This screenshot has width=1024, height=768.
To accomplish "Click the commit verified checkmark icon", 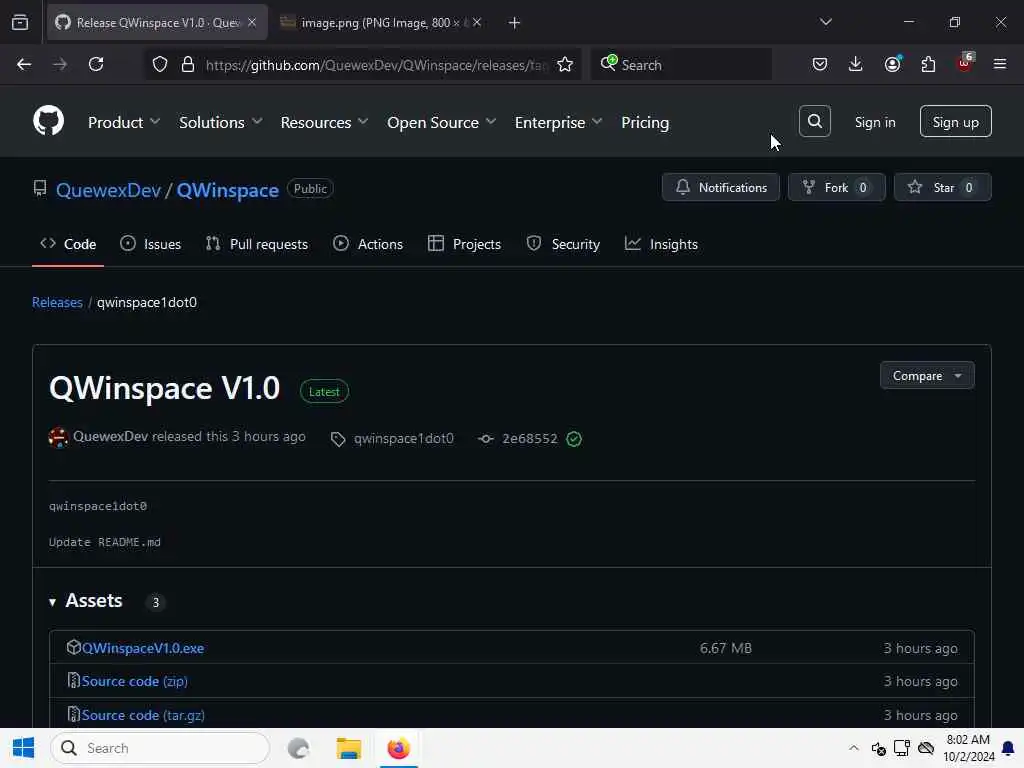I will (574, 439).
